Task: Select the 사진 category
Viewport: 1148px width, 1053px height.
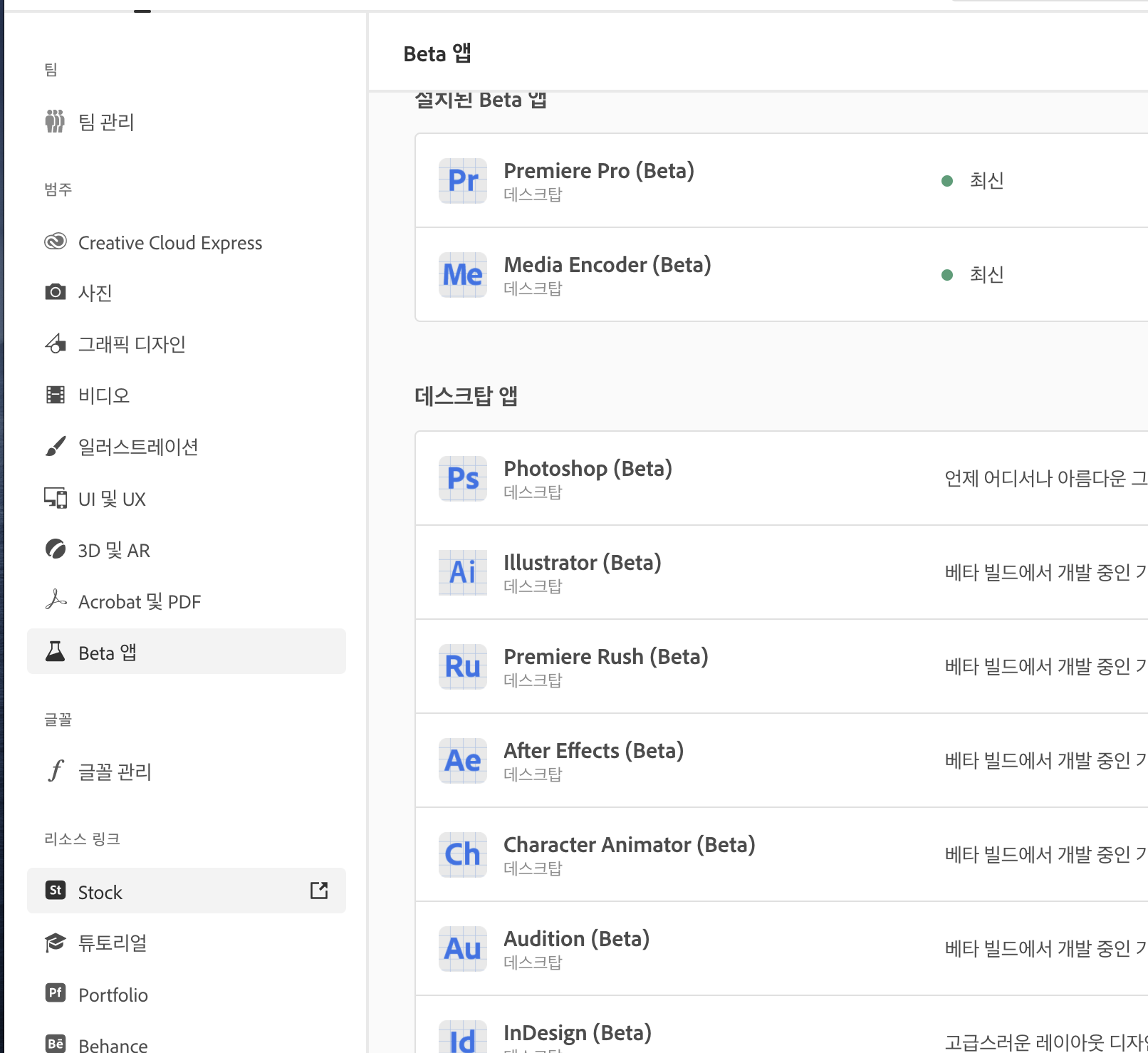Action: (x=187, y=293)
